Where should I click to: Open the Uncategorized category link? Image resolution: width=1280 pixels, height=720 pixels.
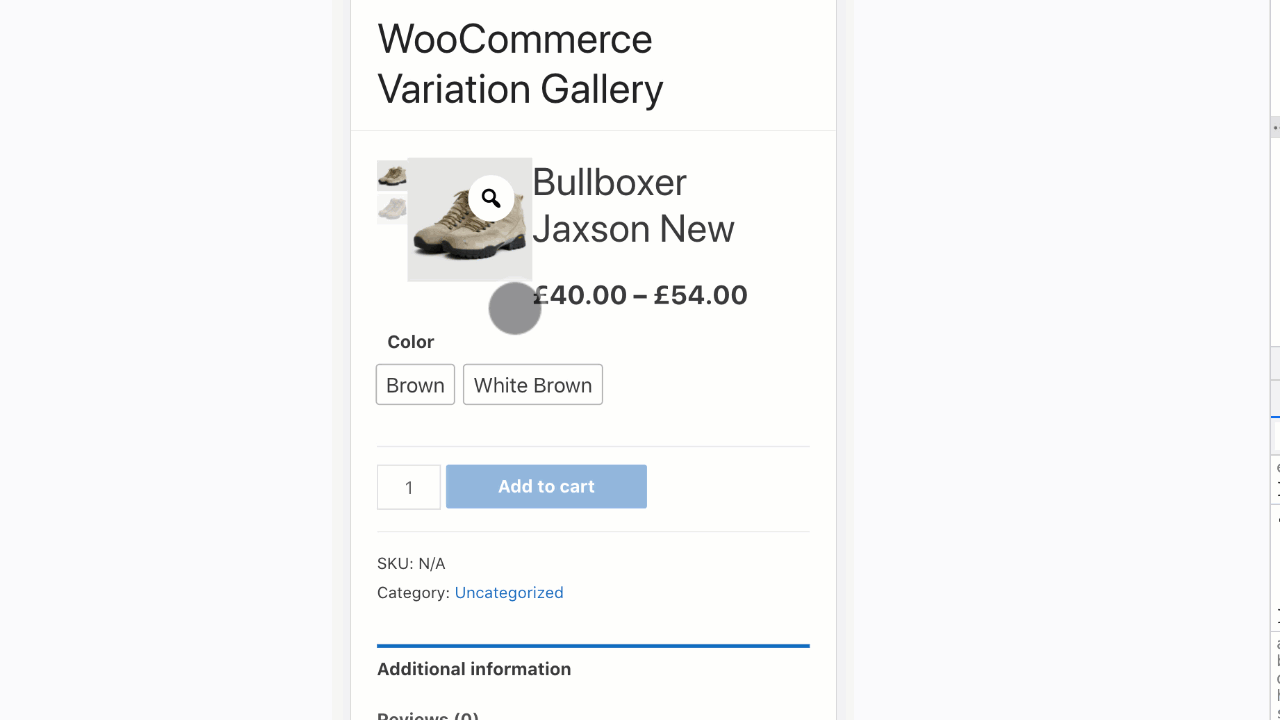pyautogui.click(x=509, y=592)
